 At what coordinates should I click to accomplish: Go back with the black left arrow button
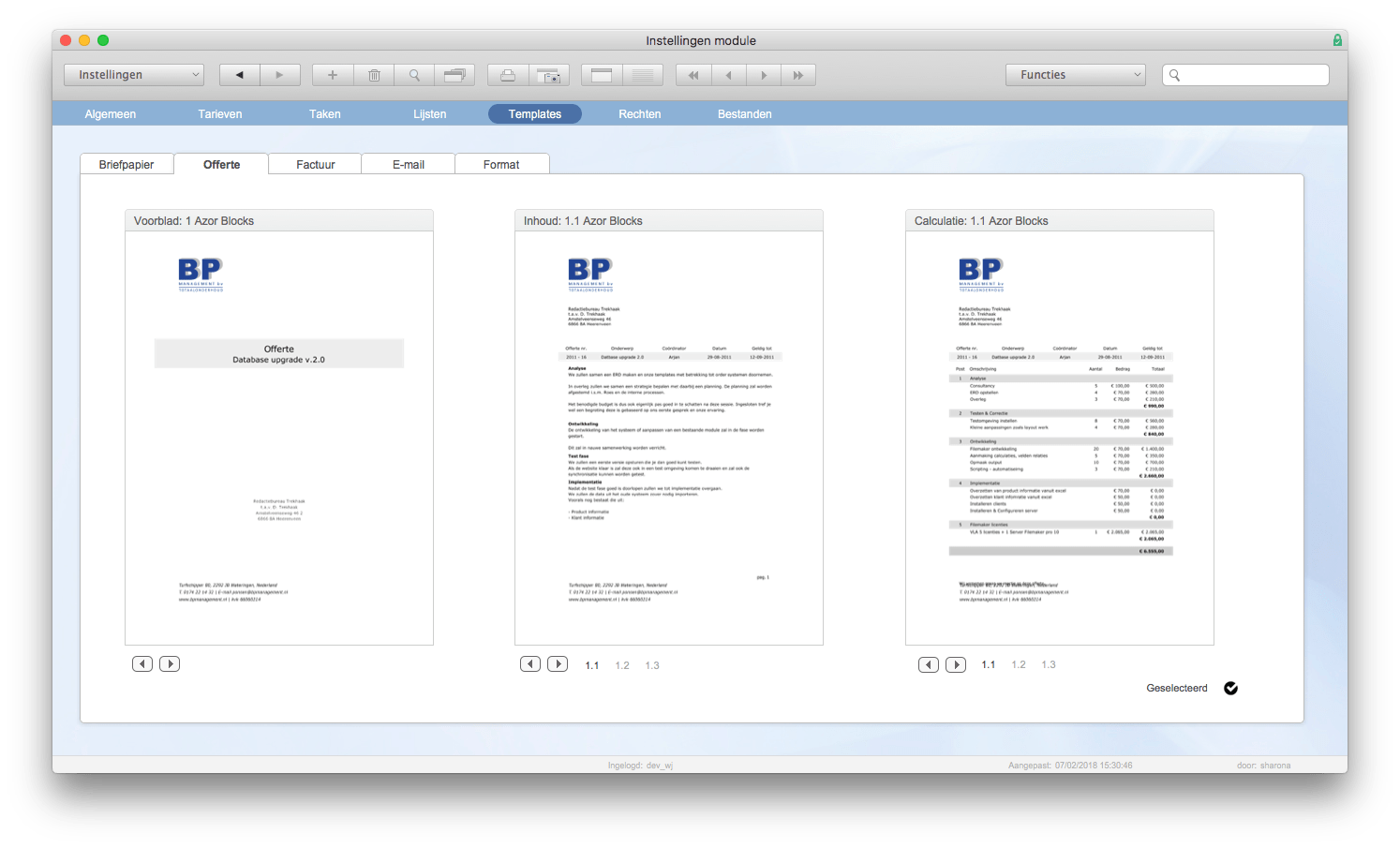[x=240, y=75]
